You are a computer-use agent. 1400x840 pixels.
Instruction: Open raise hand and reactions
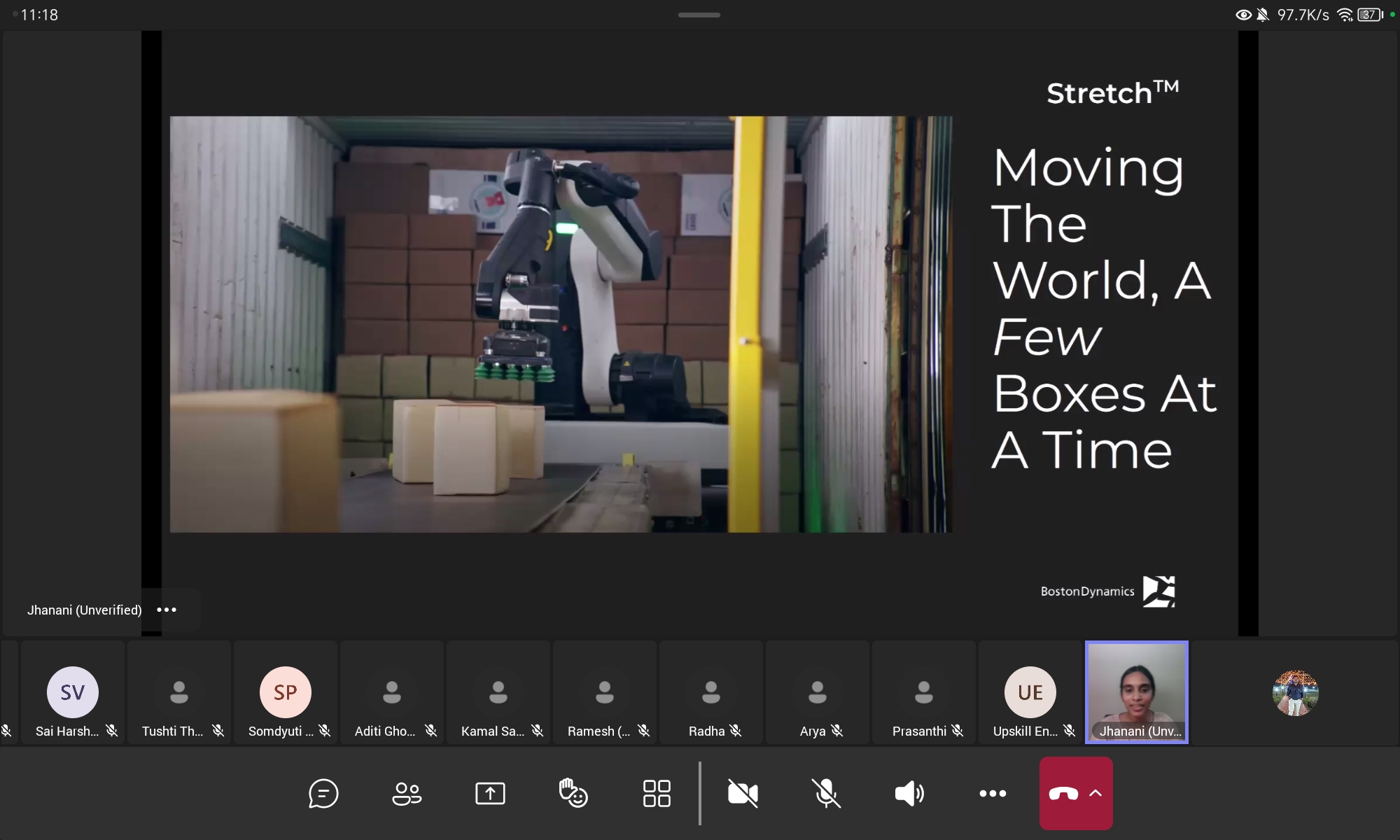coord(573,794)
